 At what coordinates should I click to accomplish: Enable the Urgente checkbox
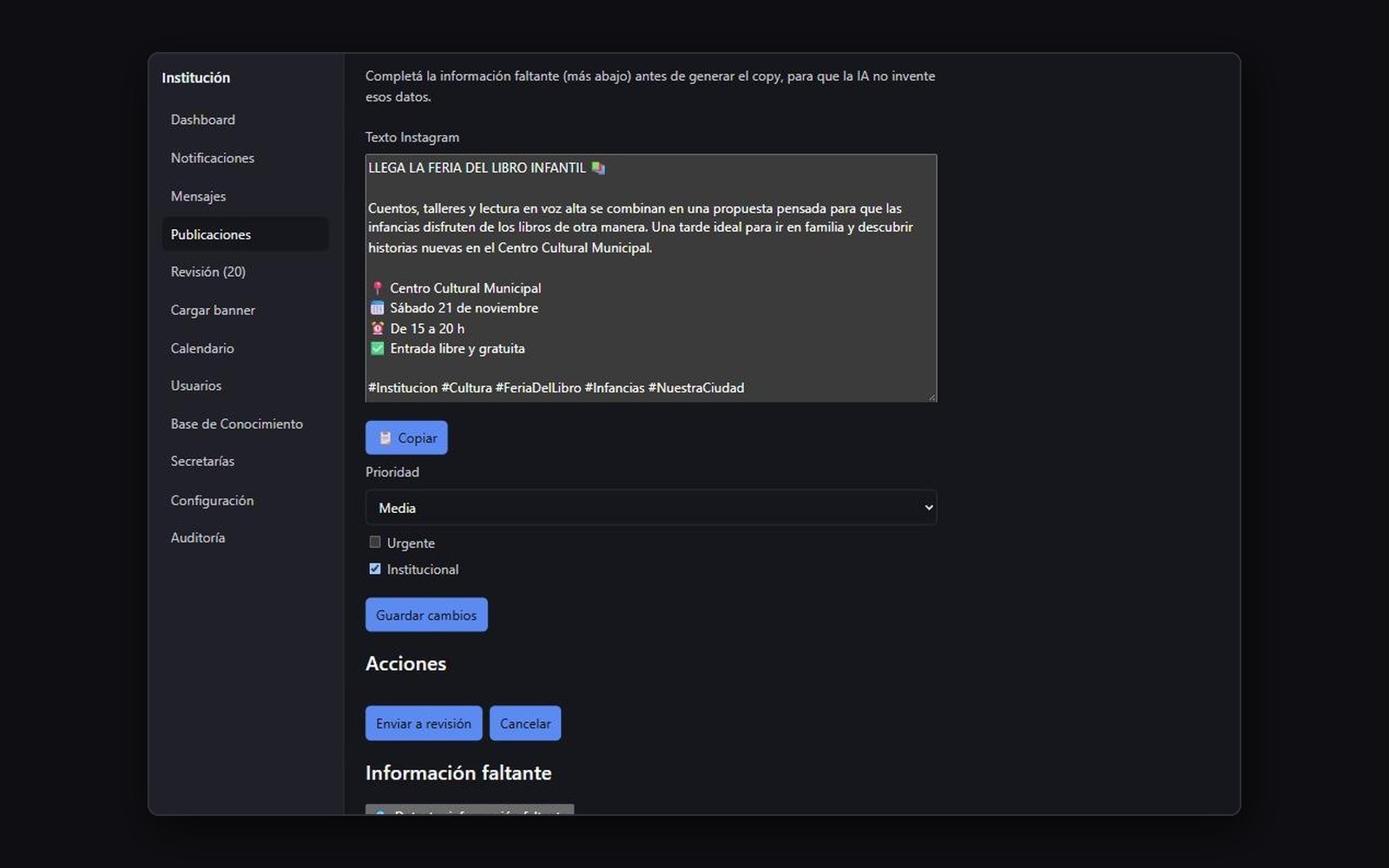[x=375, y=542]
